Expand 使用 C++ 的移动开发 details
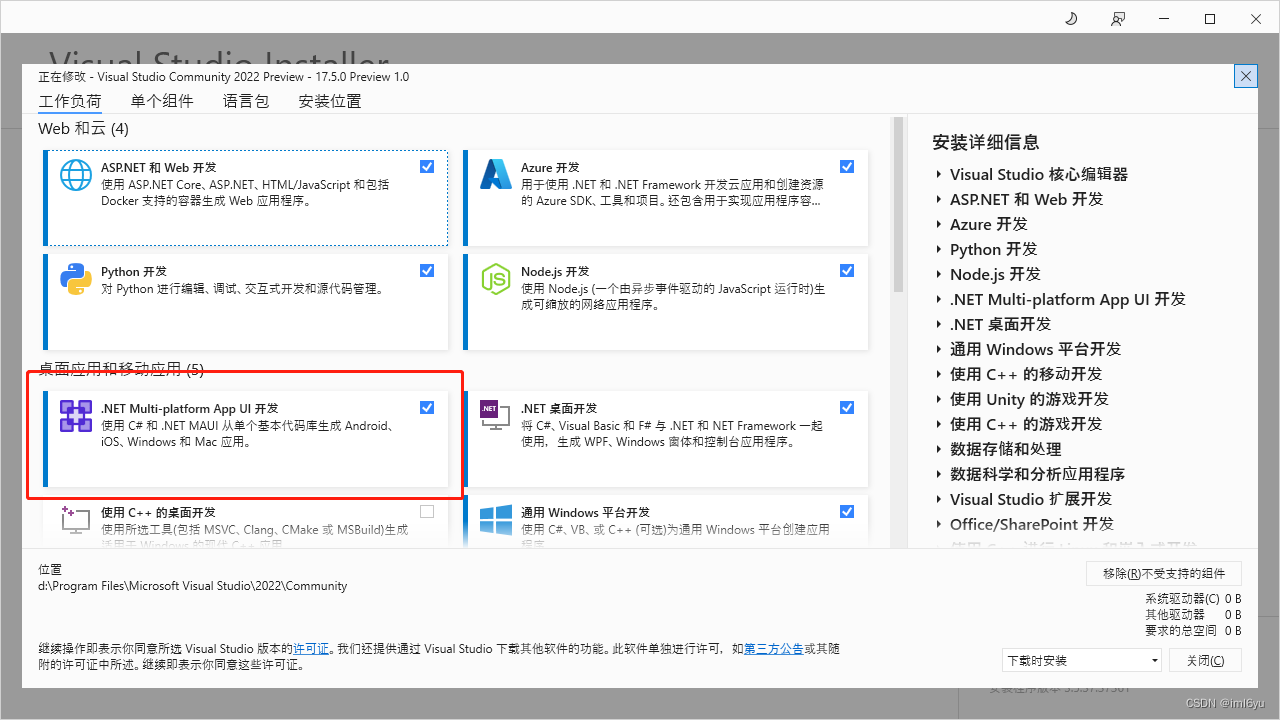1280x720 pixels. pyautogui.click(x=940, y=374)
